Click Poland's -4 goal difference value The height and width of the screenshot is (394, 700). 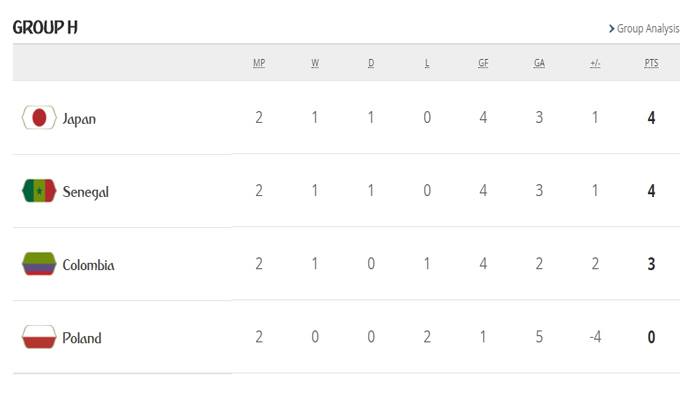tap(595, 337)
